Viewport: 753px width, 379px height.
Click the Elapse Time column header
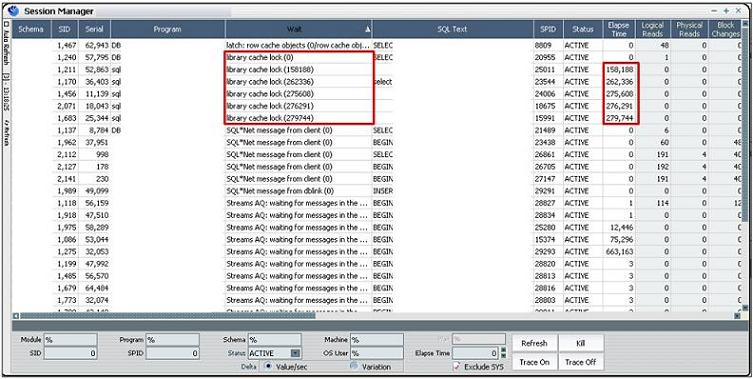tap(619, 29)
